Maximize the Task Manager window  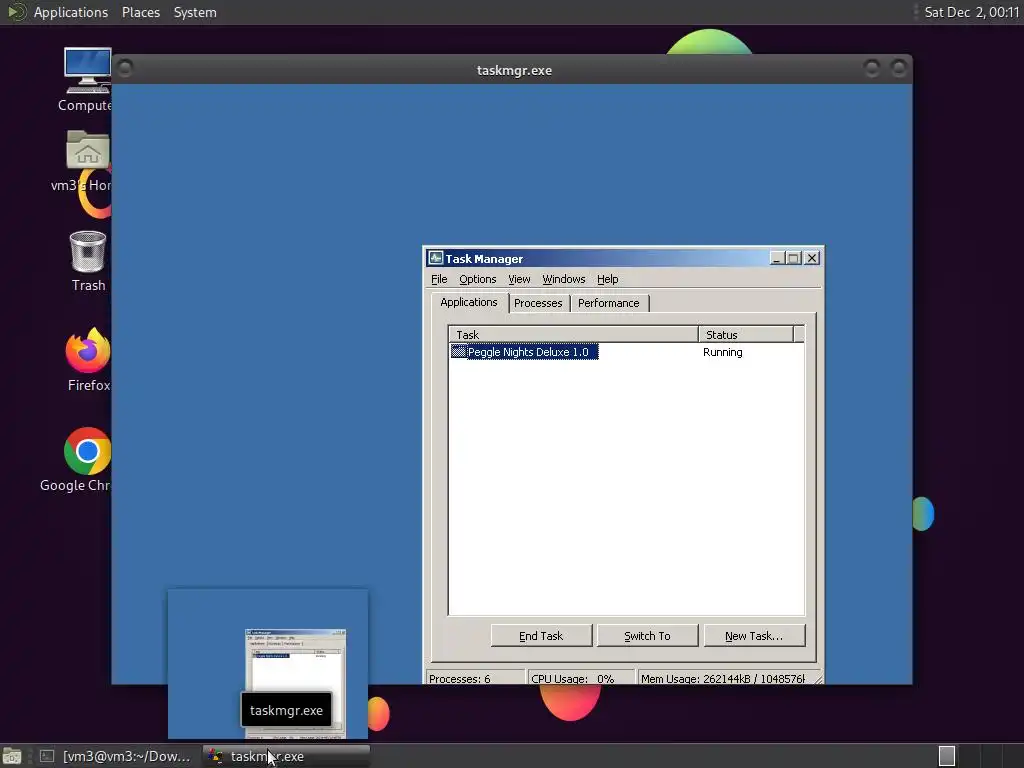point(793,258)
